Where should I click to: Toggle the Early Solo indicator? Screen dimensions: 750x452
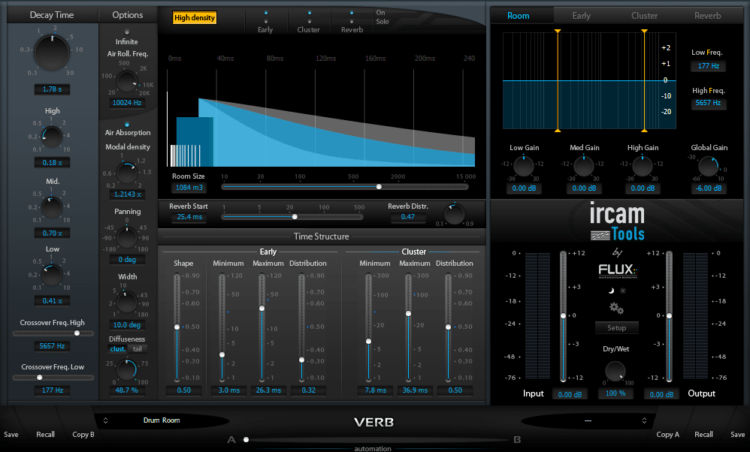click(x=266, y=22)
